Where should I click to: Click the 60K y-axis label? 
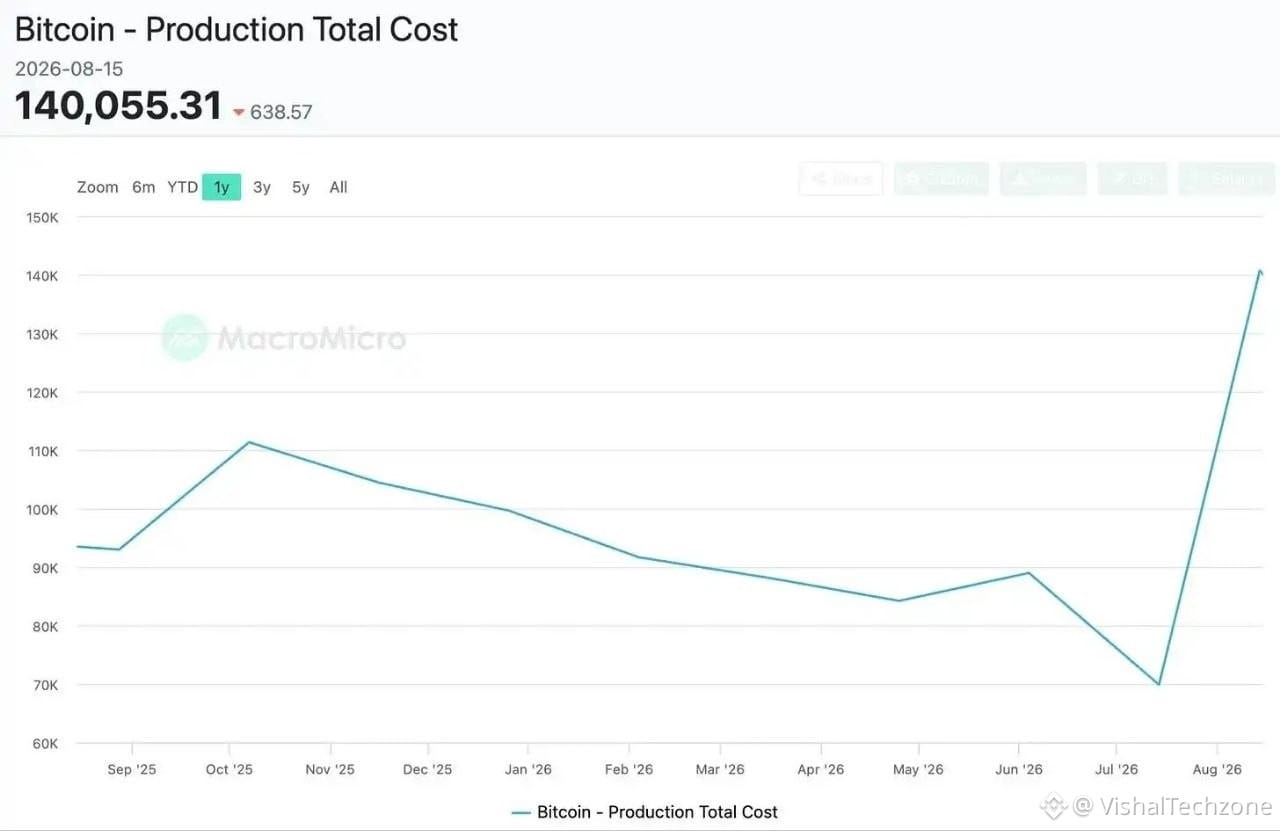point(45,743)
